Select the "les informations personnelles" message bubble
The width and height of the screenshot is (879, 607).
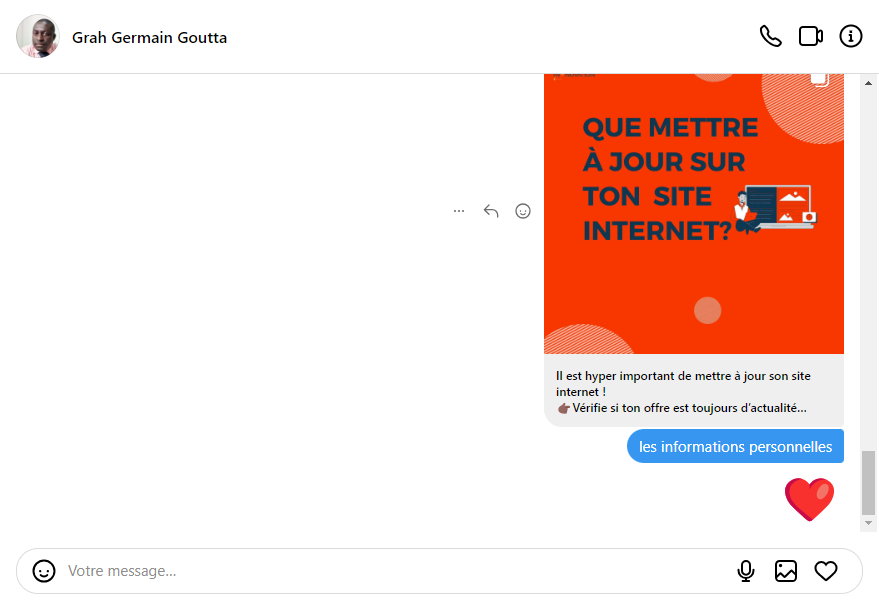(x=735, y=447)
